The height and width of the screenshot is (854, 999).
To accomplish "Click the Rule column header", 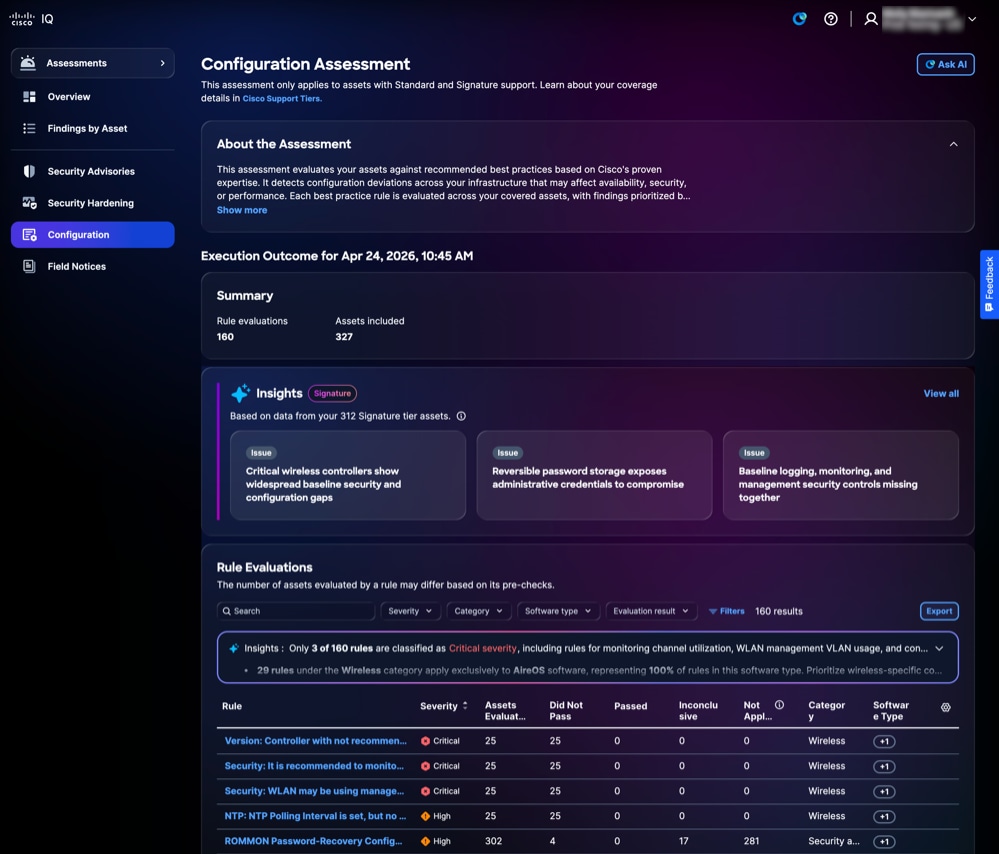I will (x=232, y=706).
